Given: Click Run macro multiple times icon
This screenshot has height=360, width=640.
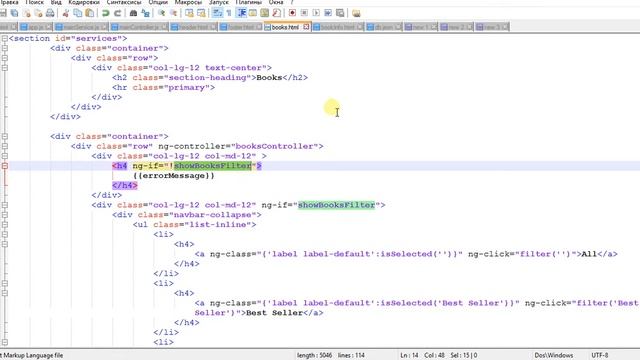Looking at the screenshot, I should (x=328, y=13).
